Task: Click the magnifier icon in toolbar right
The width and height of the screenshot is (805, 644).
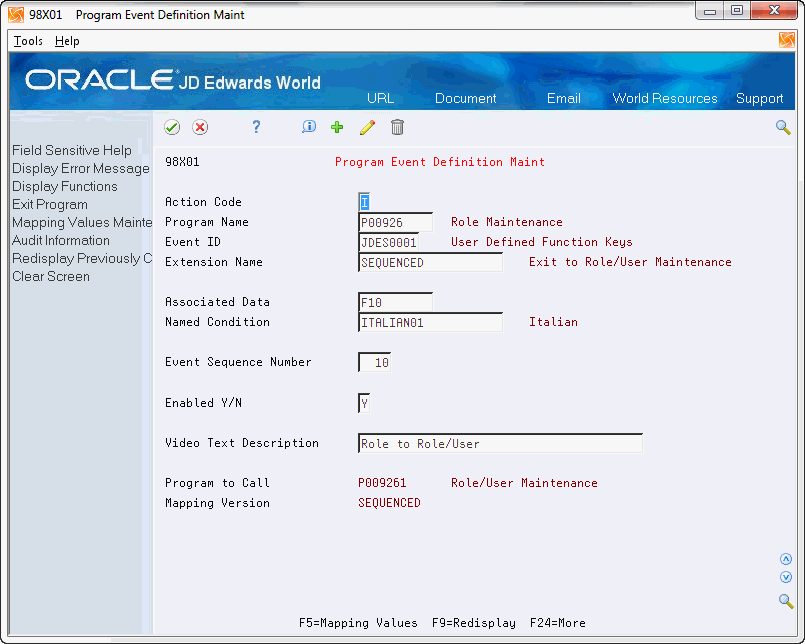Action: click(783, 127)
